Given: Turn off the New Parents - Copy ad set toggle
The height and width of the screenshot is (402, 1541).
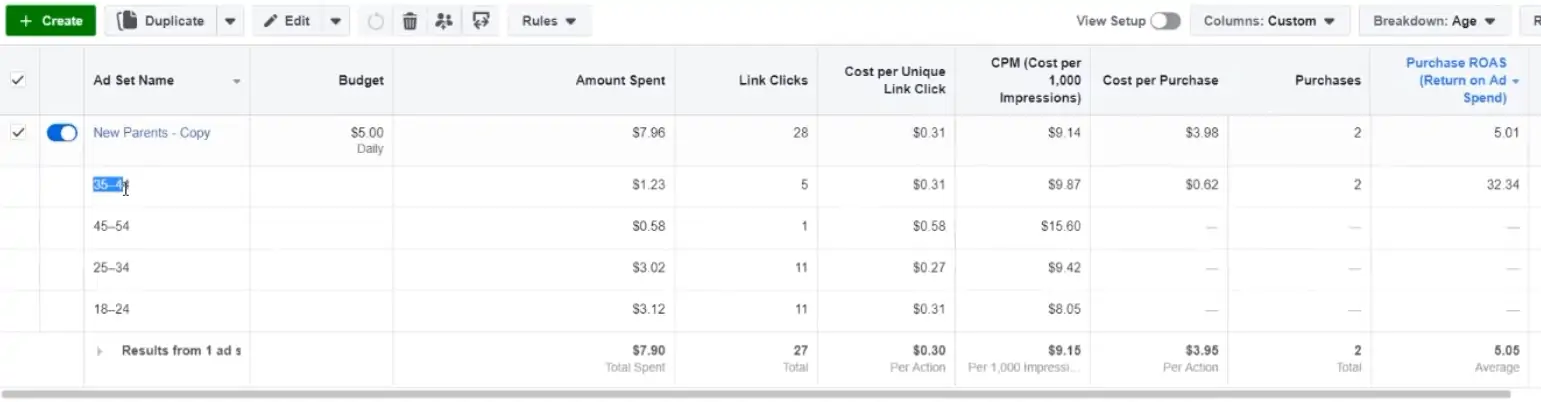Looking at the screenshot, I should point(62,133).
